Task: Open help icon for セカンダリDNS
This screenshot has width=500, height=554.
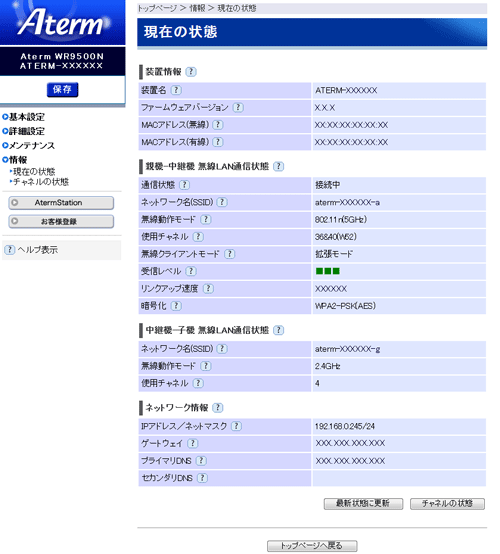Action: click(x=202, y=478)
